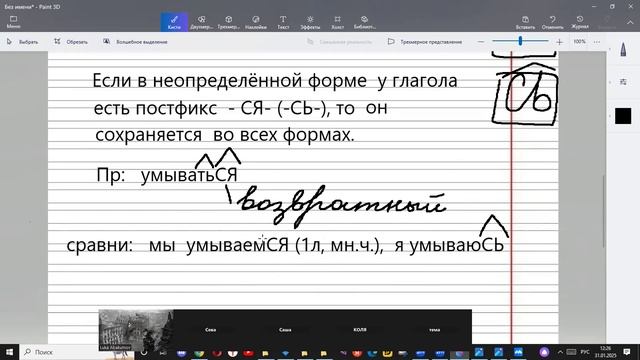Click the canvas vertical scrollbar

click(x=604, y=211)
